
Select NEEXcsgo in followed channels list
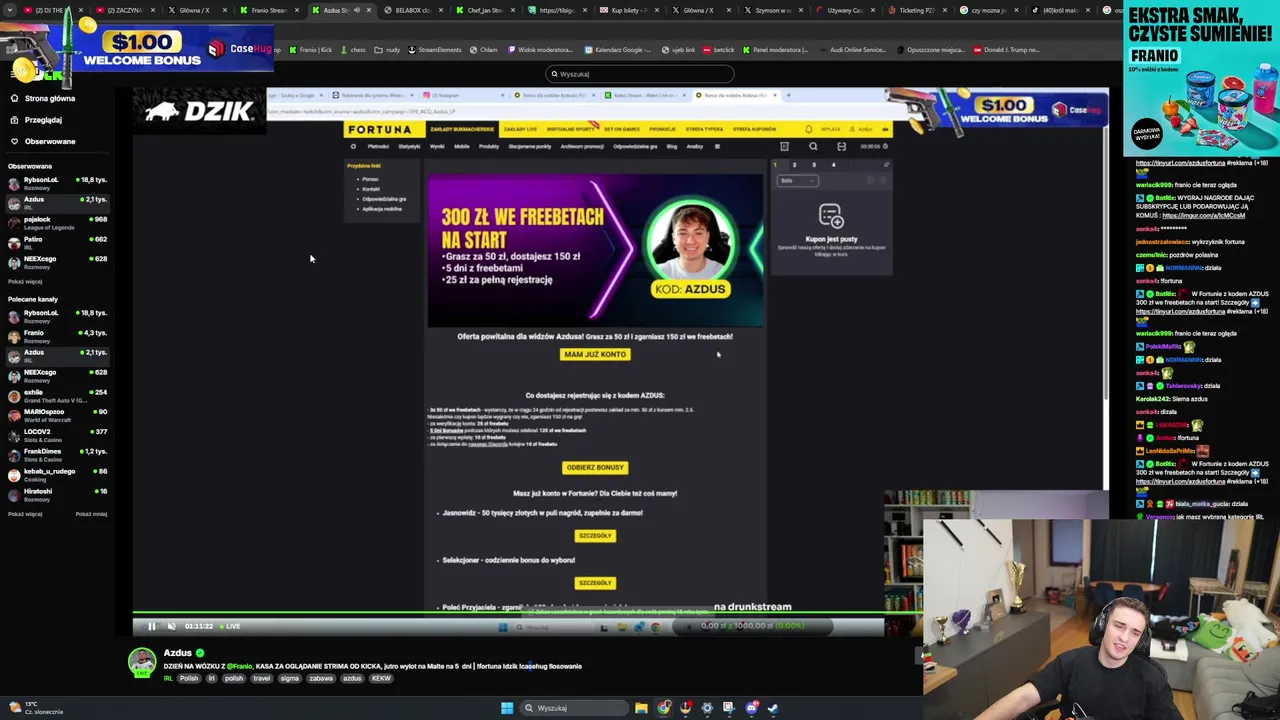(x=58, y=262)
